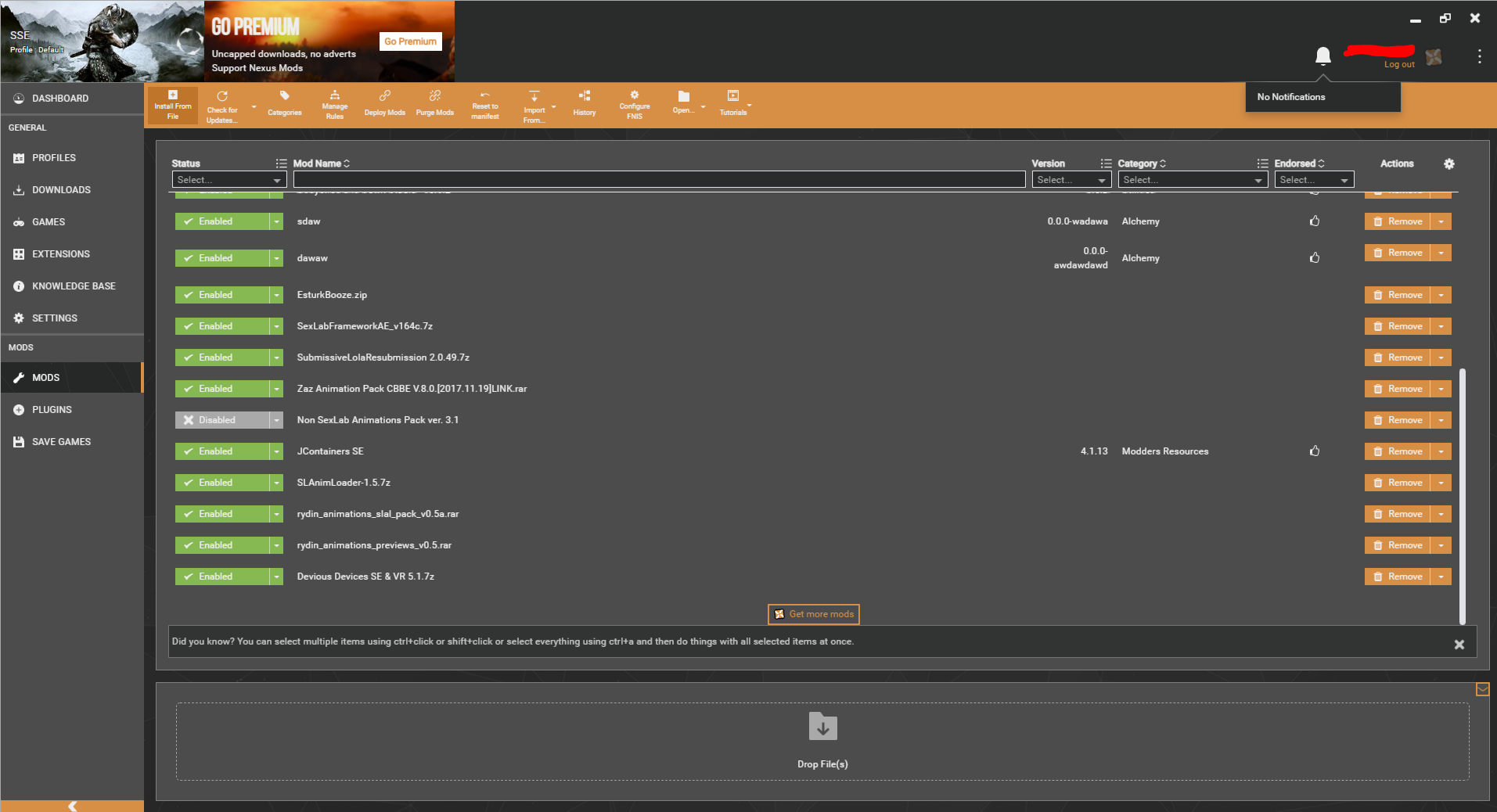Sort by Mod Name column header
Image resolution: width=1497 pixels, height=812 pixels.
coord(321,163)
